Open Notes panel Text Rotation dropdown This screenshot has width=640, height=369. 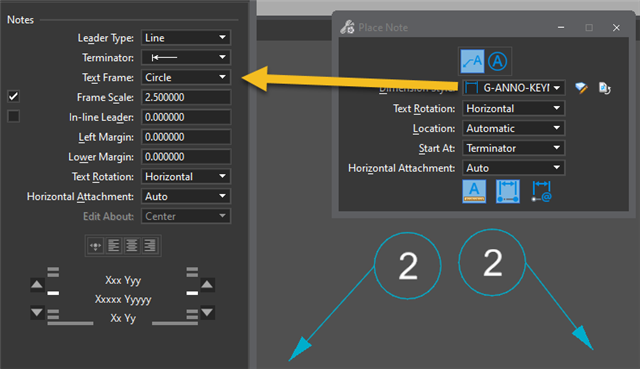point(186,177)
